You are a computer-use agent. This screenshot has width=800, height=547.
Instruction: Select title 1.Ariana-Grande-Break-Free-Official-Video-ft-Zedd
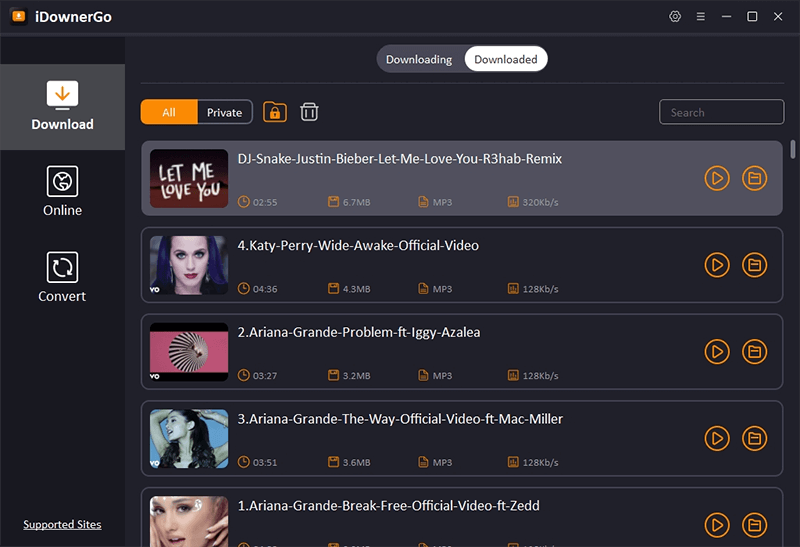click(388, 506)
